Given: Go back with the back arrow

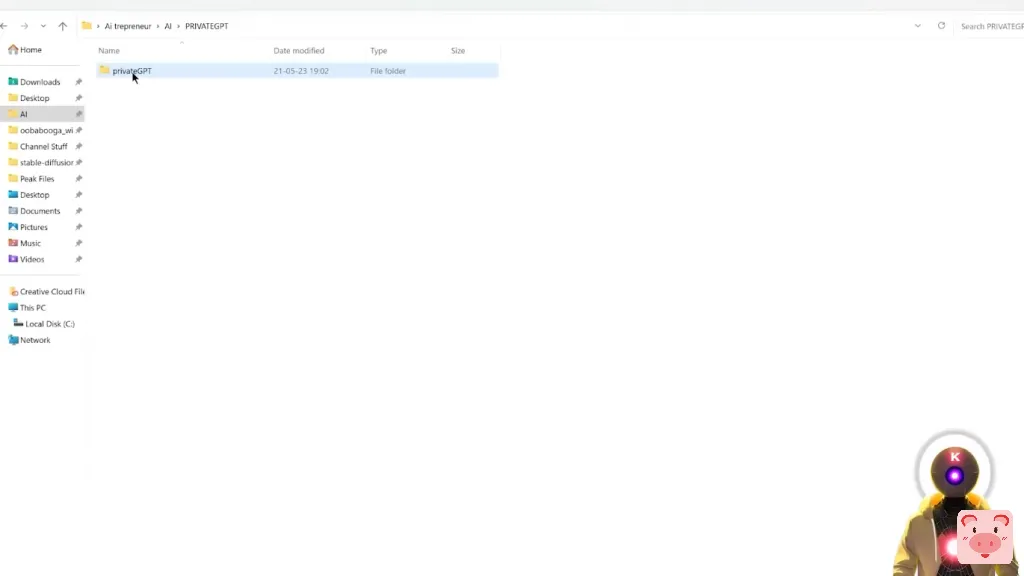Looking at the screenshot, I should pos(4,26).
